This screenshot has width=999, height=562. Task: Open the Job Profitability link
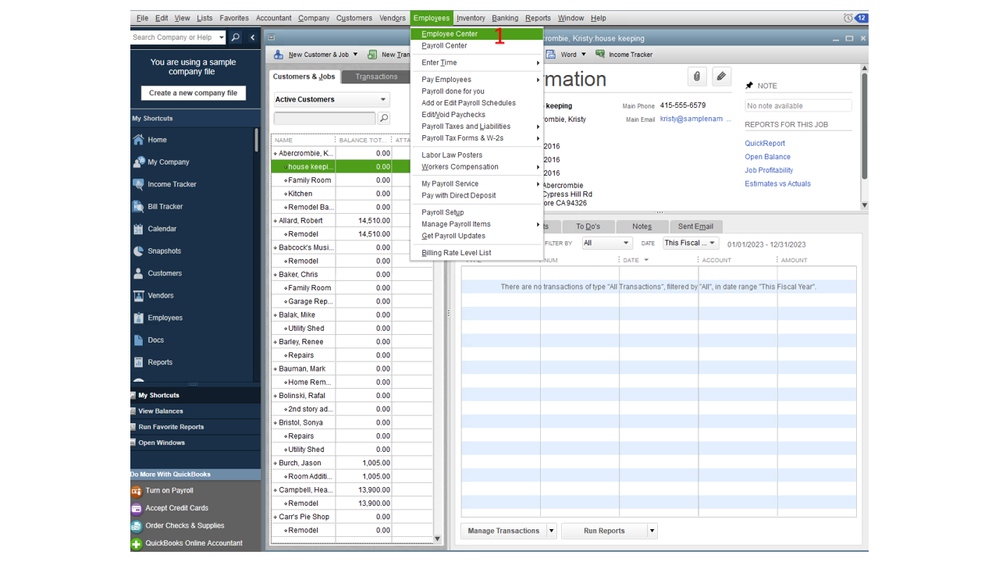click(x=768, y=170)
